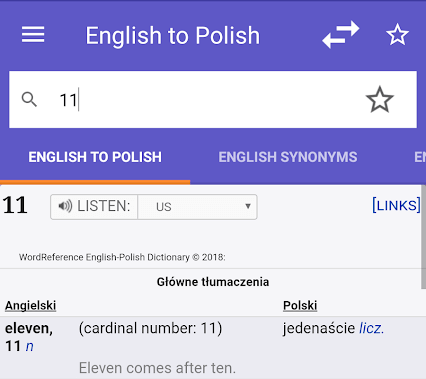
Task: Click inside the search field containing 11
Action: [x=213, y=99]
